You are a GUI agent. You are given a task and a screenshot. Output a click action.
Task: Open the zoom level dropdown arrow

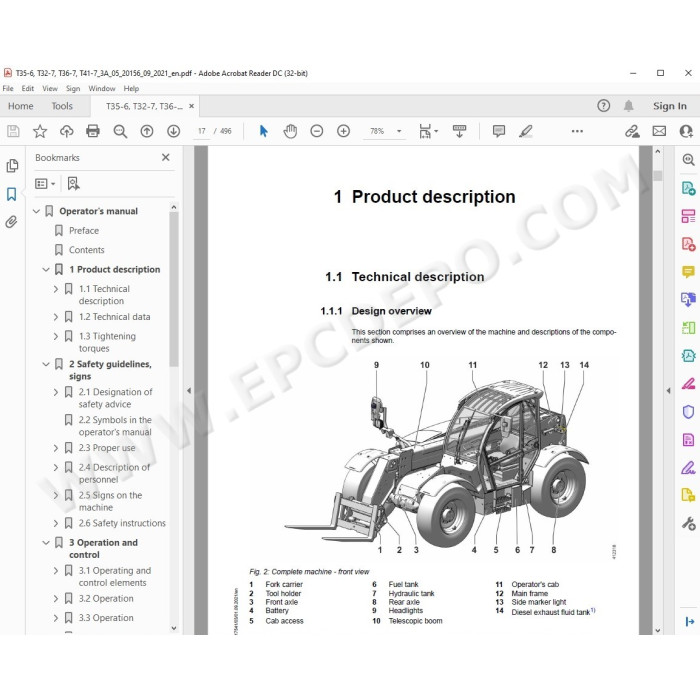399,131
